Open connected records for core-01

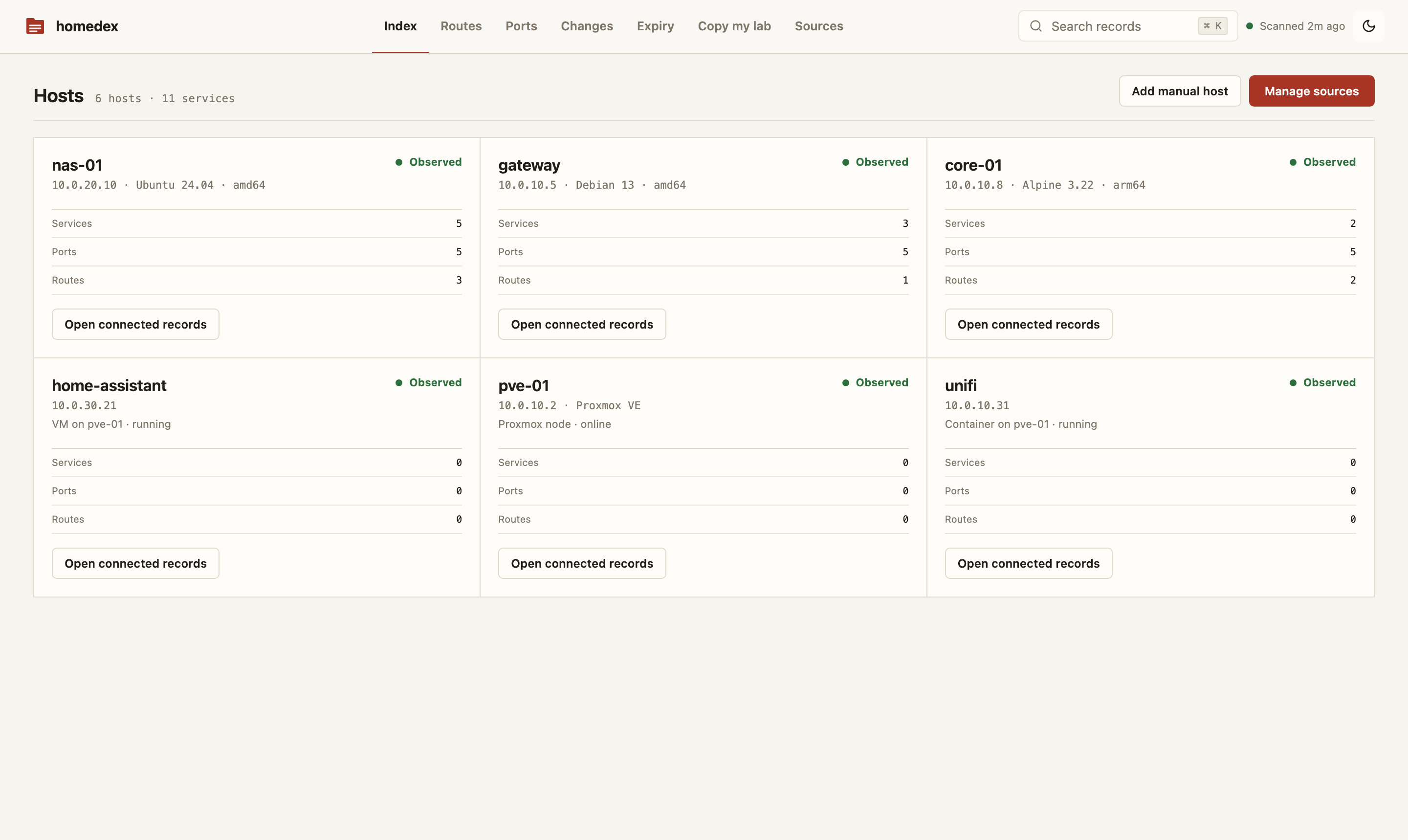point(1028,324)
